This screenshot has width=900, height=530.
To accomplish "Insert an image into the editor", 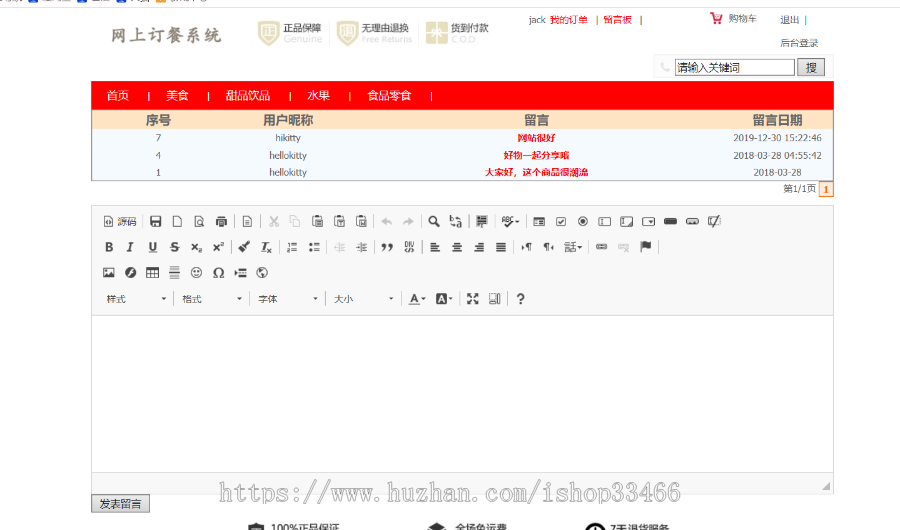I will coord(109,272).
